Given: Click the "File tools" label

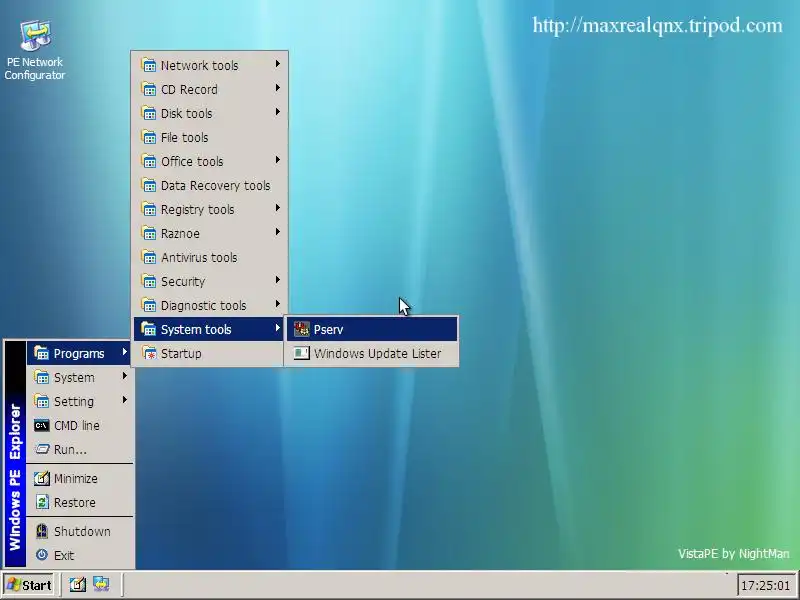Looking at the screenshot, I should pos(184,137).
